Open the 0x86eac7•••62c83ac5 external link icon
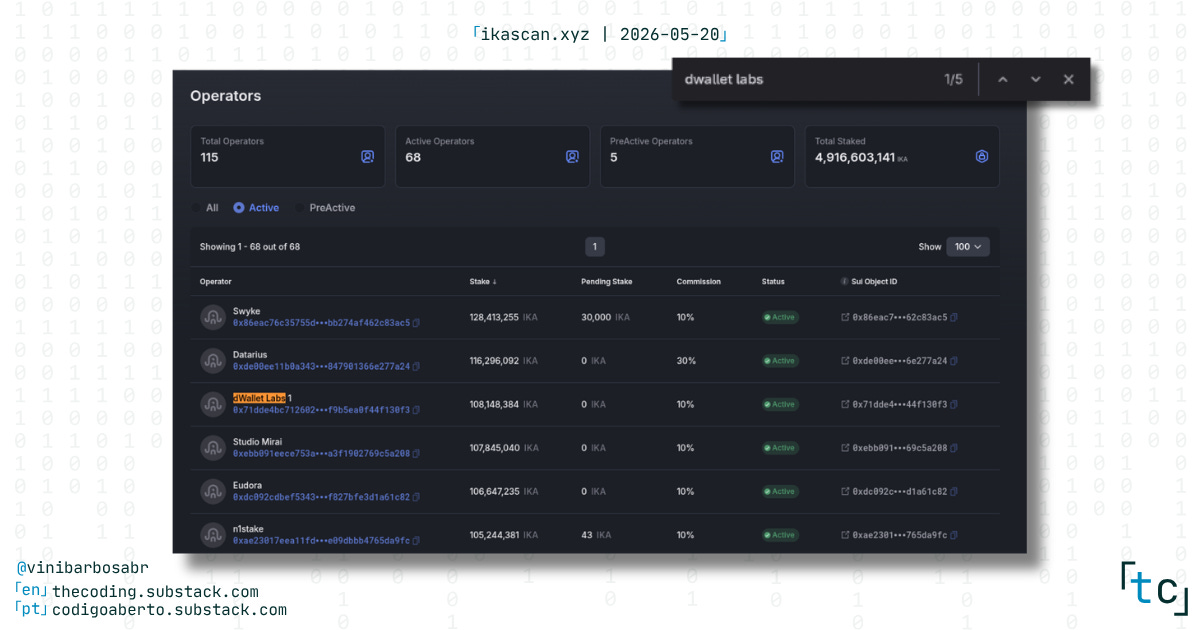This screenshot has width=1200, height=630. coord(845,317)
